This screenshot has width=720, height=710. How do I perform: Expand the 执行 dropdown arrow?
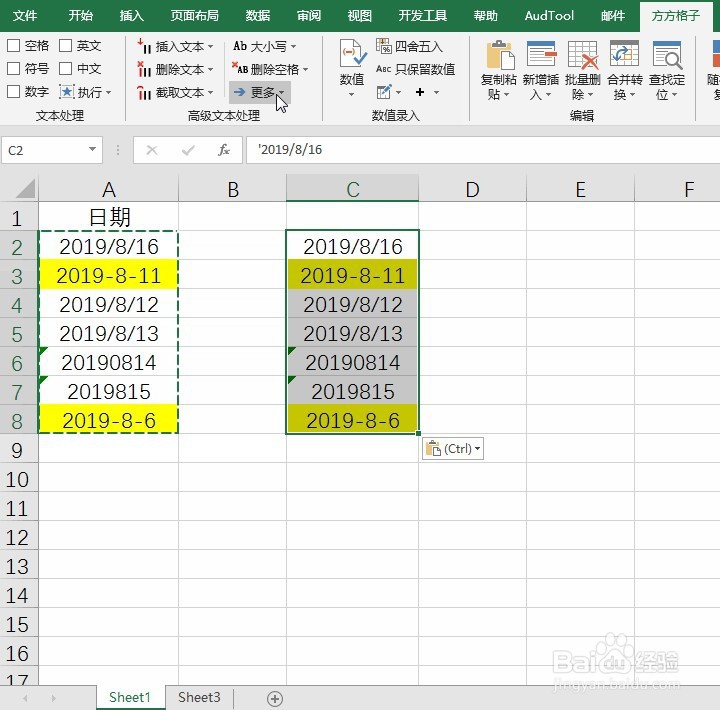108,92
